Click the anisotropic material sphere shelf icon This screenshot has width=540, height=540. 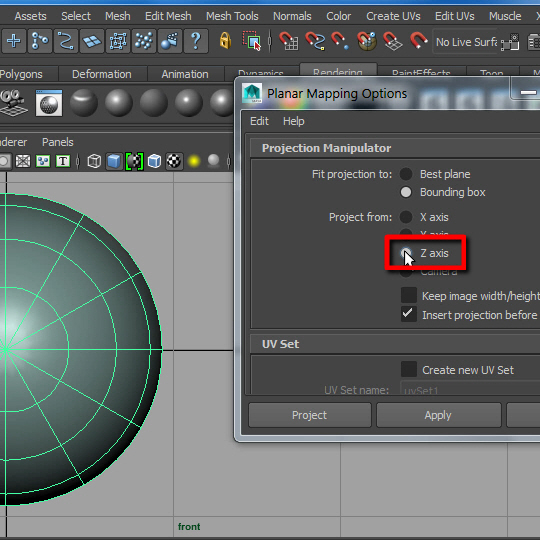pyautogui.click(x=84, y=103)
